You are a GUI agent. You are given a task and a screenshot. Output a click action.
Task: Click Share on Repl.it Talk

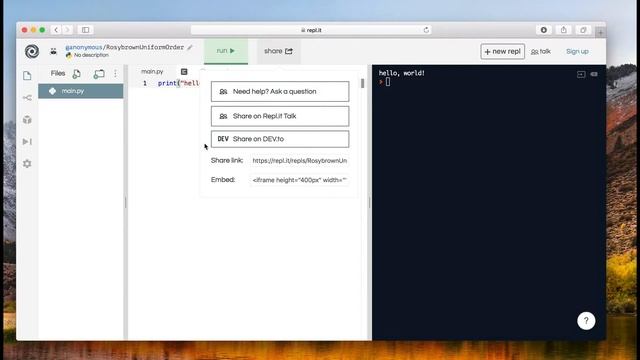280,116
